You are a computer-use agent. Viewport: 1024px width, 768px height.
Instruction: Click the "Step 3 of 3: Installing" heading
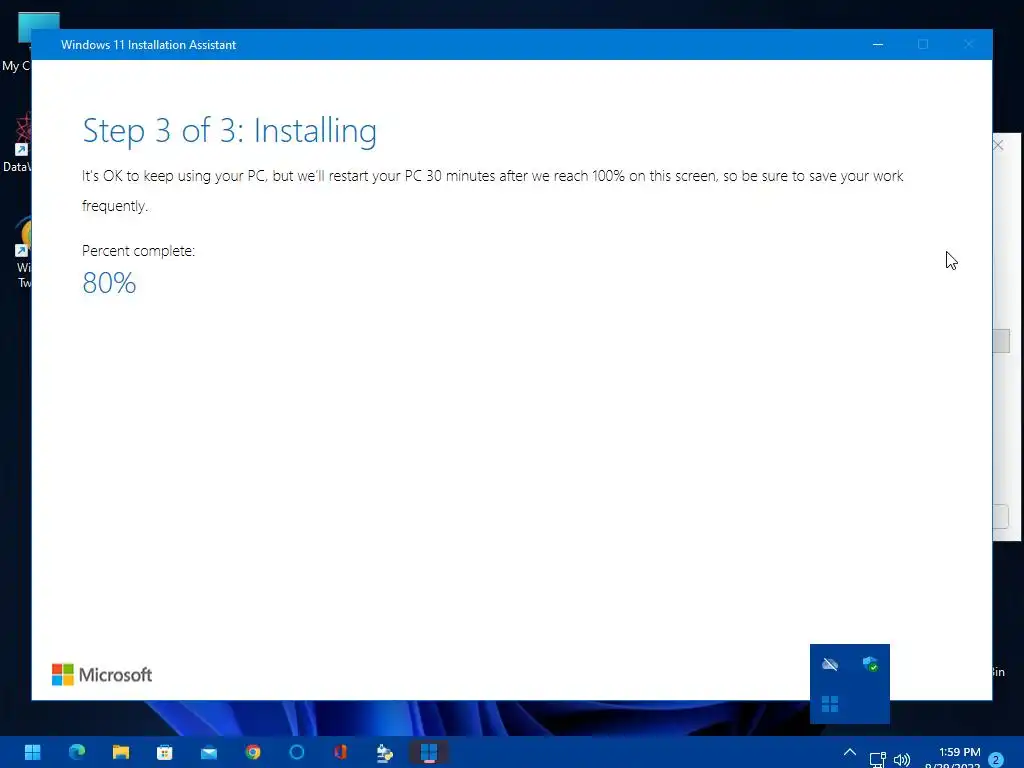click(x=229, y=131)
